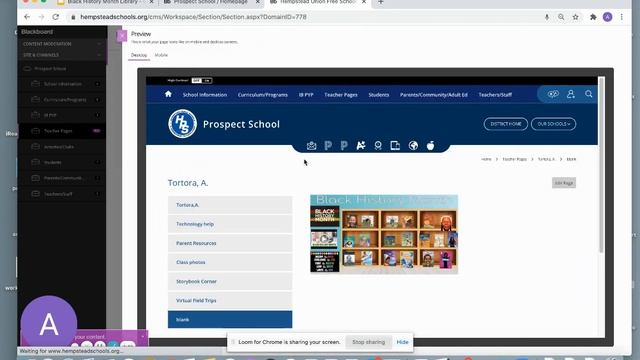640x360 pixels.
Task: Open the IB PYP menu
Action: click(306, 95)
